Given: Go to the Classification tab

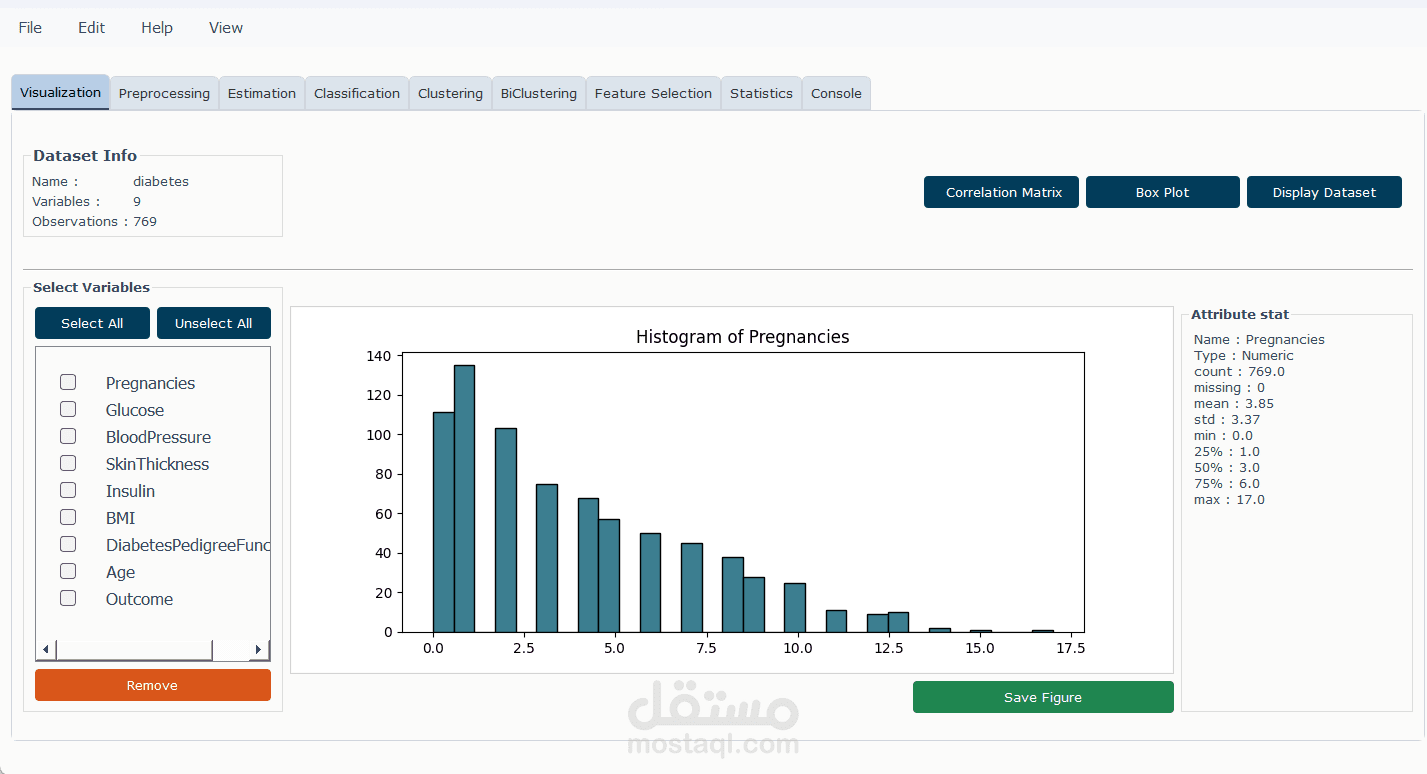Looking at the screenshot, I should tap(357, 94).
